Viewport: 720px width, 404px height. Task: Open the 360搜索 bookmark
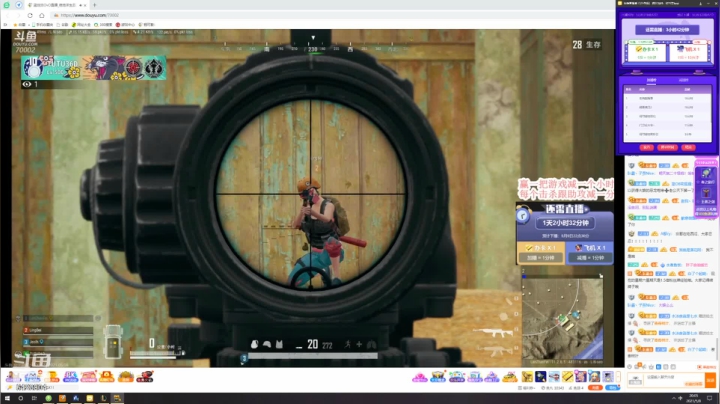tap(103, 25)
